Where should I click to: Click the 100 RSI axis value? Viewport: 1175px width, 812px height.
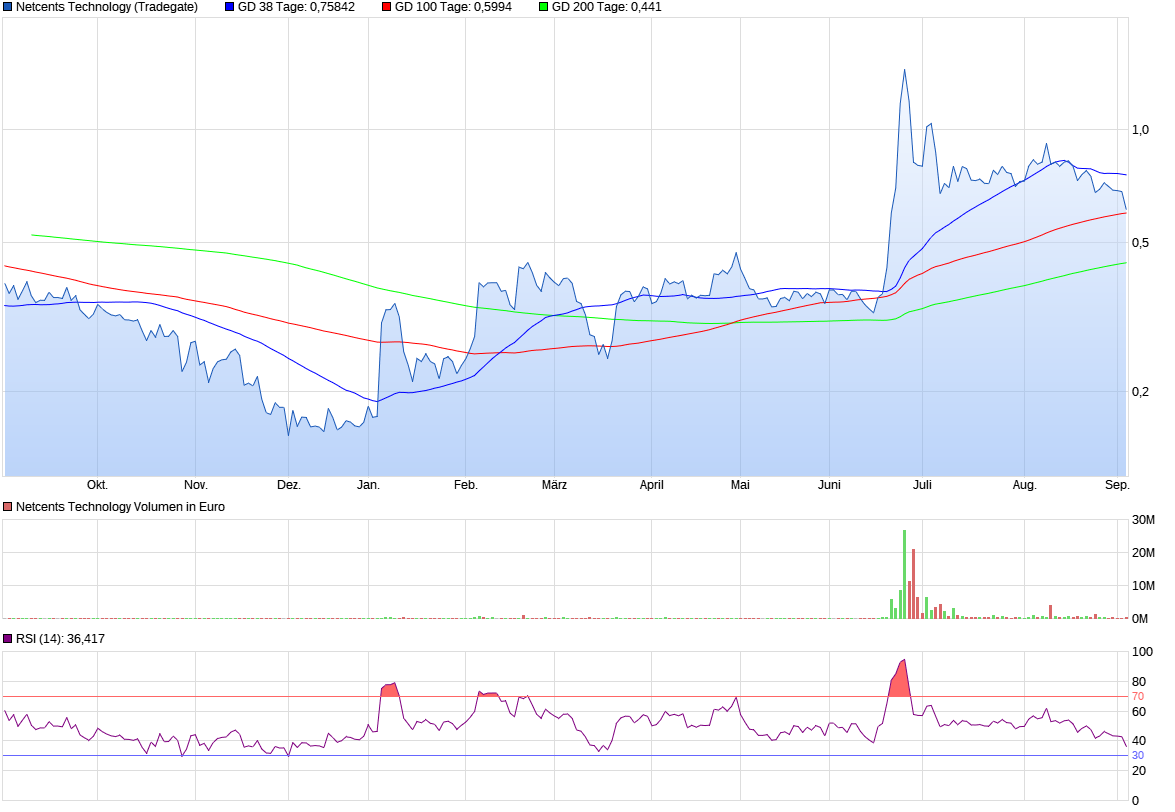click(x=1142, y=652)
